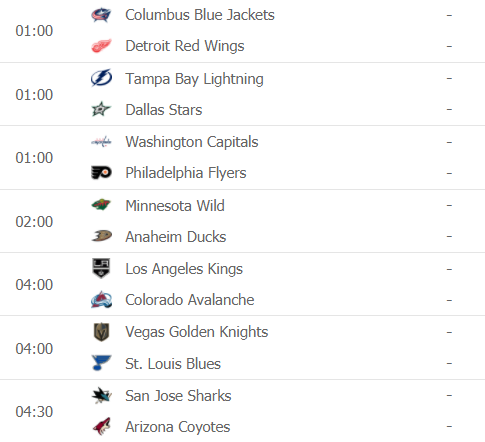Open the Colorado Avalanche team link
Viewport: 485px width, 442px height.
coord(190,300)
